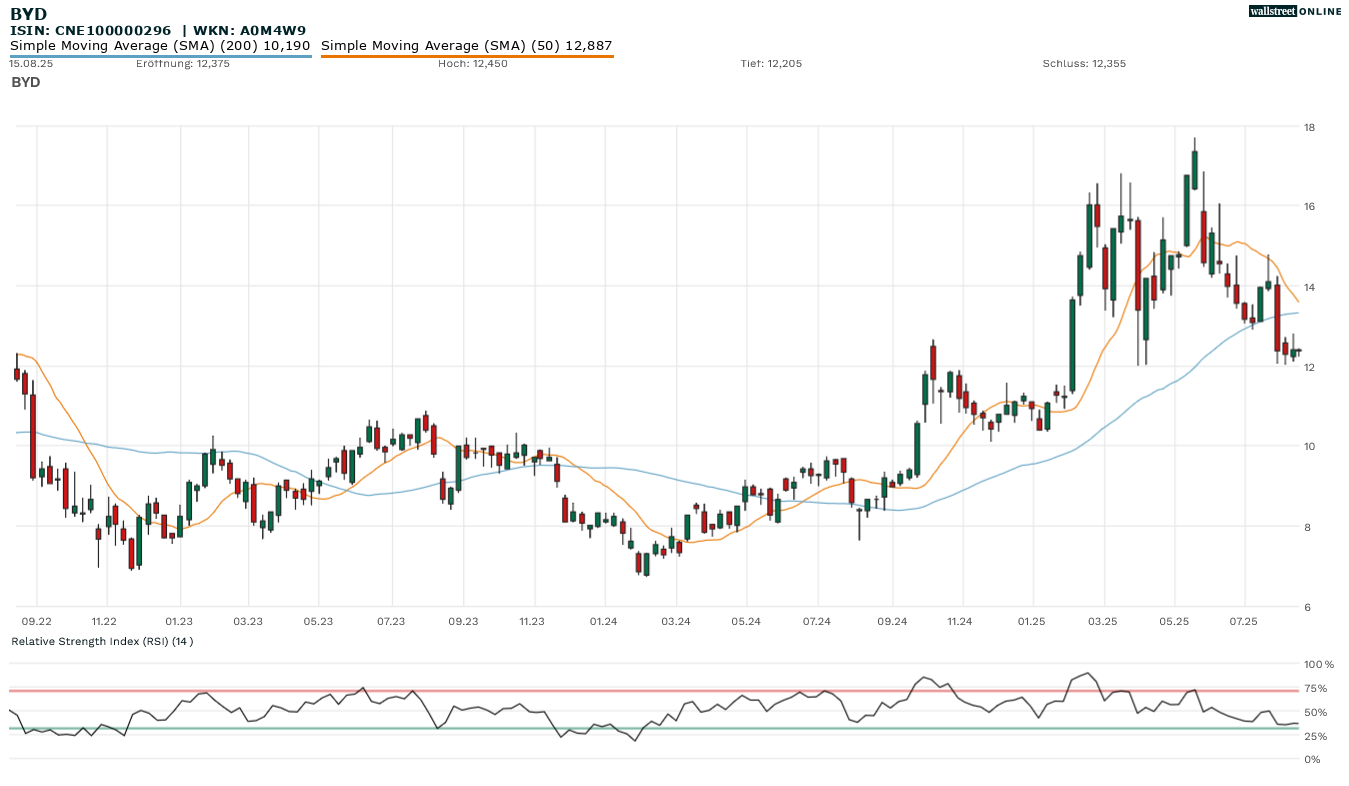The width and height of the screenshot is (1349, 786).
Task: Click the Eröffnung: 12,375 value
Action: [x=183, y=64]
